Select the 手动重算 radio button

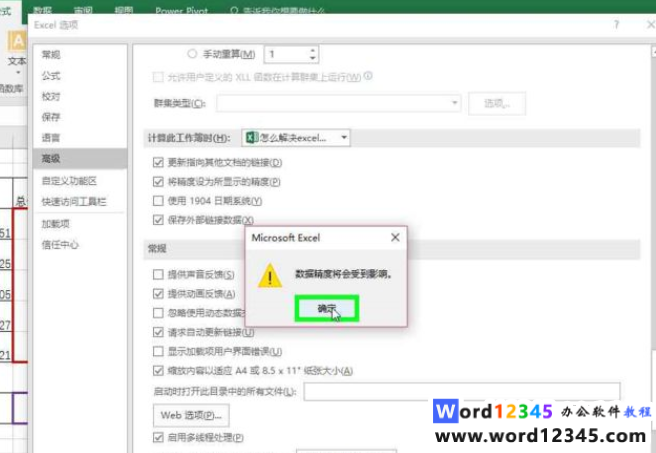coord(193,54)
